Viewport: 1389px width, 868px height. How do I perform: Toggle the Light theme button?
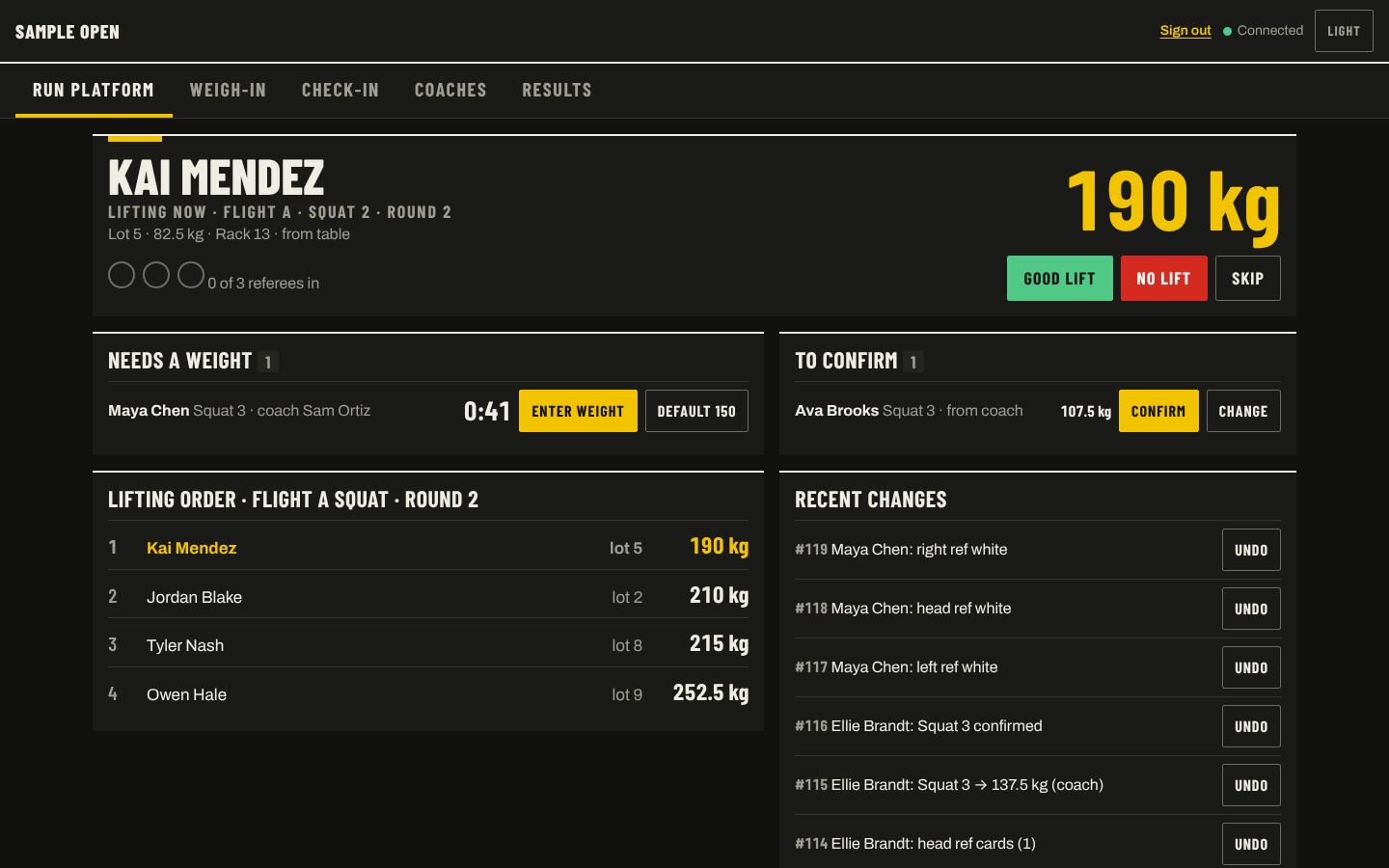[x=1344, y=31]
